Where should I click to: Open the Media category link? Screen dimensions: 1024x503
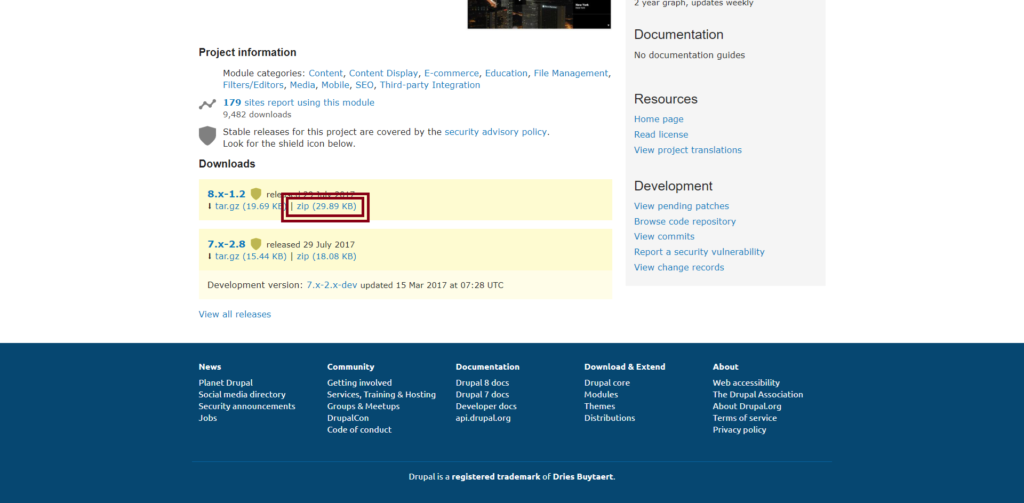(x=302, y=85)
